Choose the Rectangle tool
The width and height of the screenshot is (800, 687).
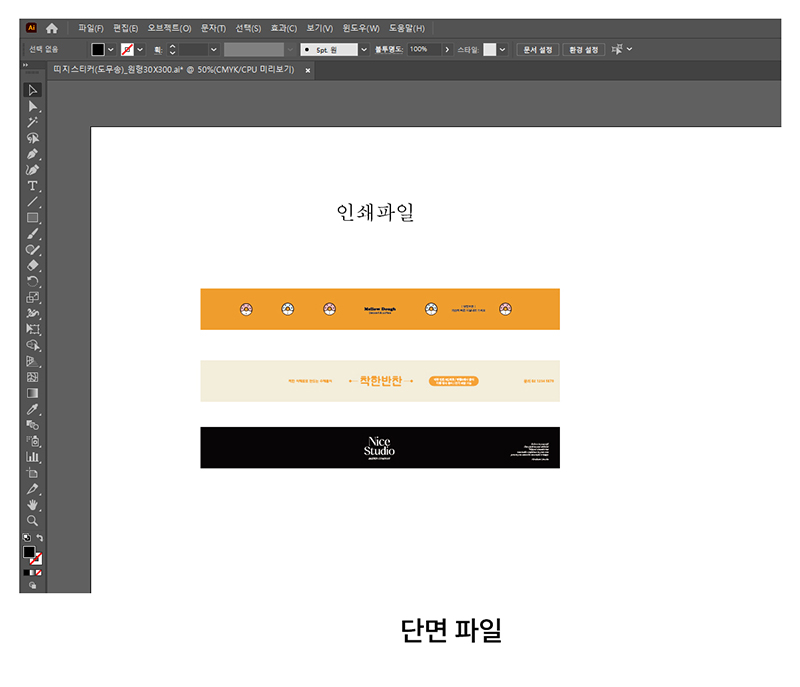(x=32, y=218)
